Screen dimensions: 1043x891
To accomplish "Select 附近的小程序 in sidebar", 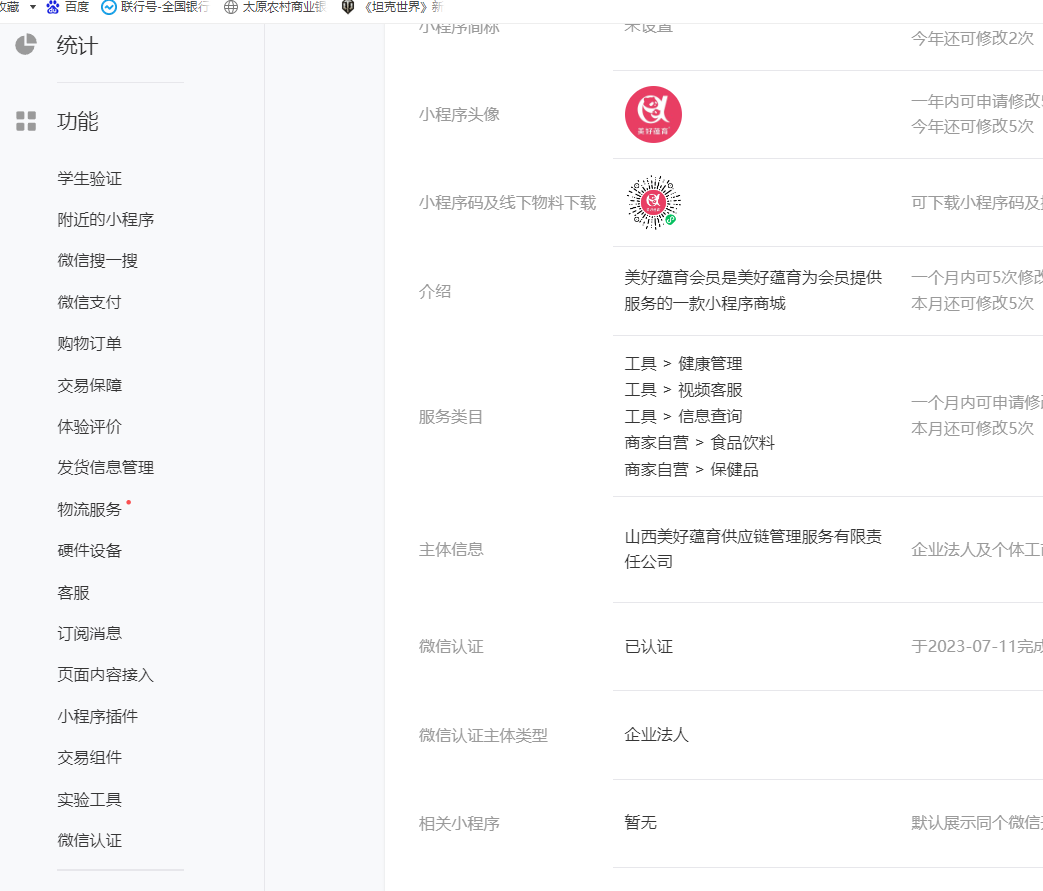I will click(x=106, y=220).
